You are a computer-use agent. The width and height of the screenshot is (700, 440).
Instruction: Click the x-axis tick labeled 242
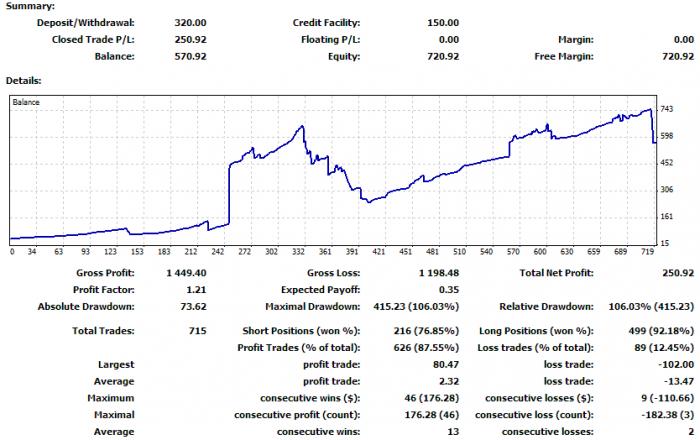pos(217,252)
